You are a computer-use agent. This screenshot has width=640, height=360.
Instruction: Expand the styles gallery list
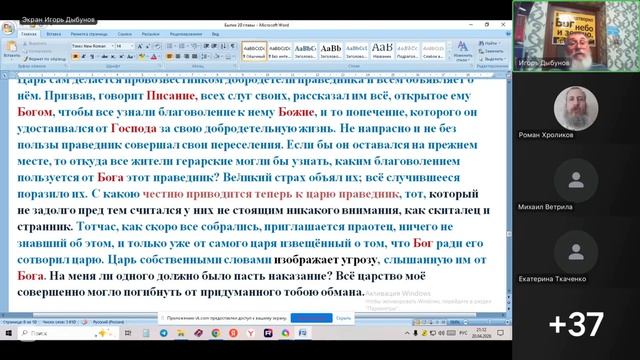(x=449, y=58)
